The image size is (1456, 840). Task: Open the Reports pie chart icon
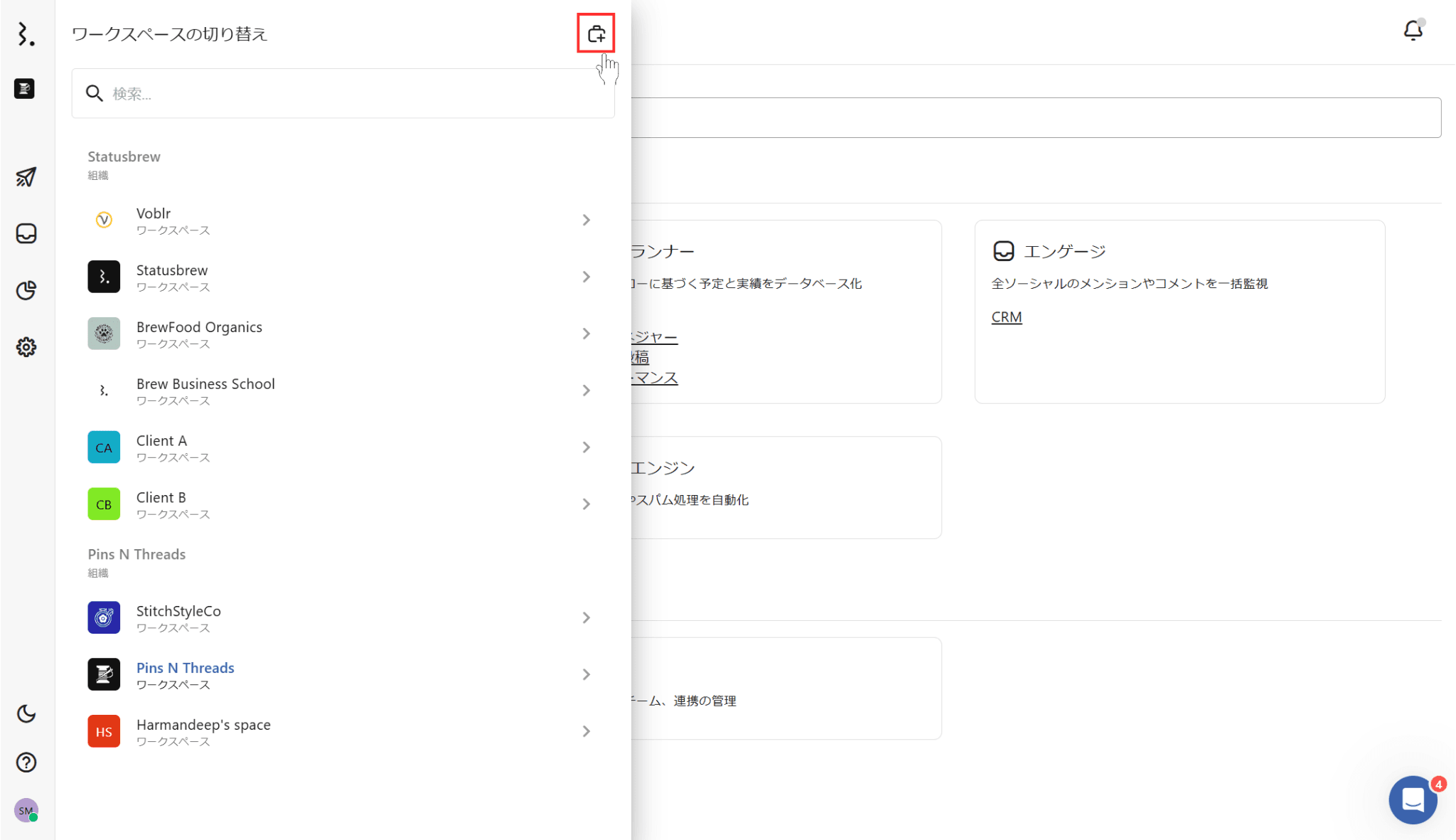pyautogui.click(x=26, y=290)
